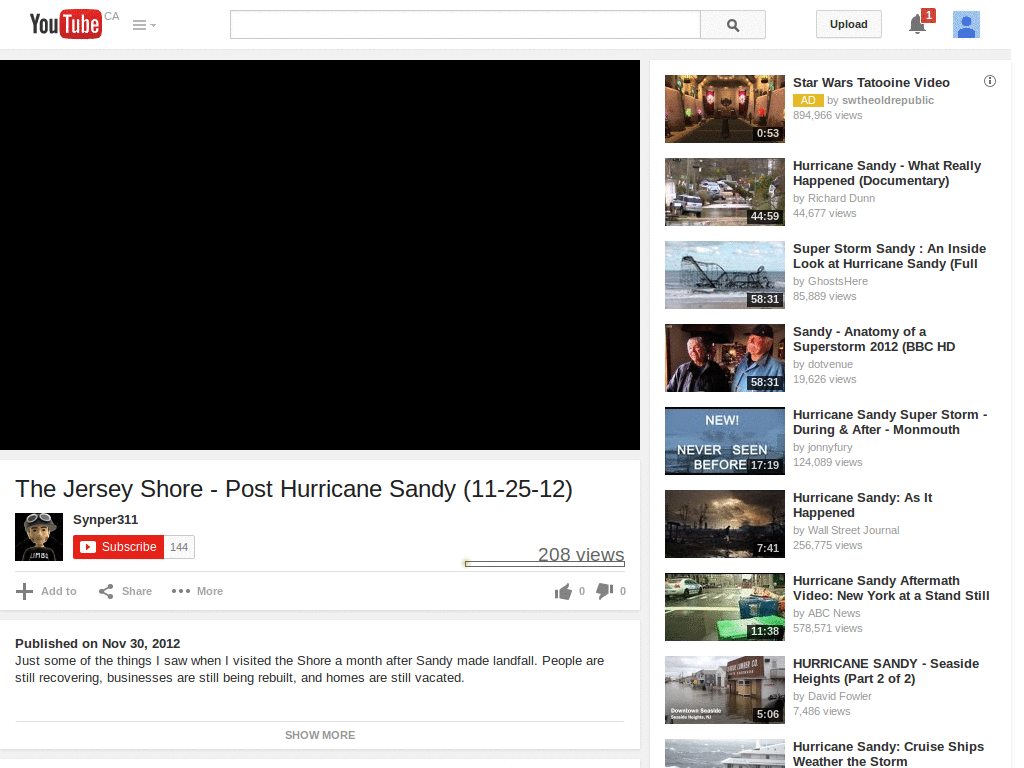Open jonnyfury channel link
This screenshot has width=1024, height=768.
tap(830, 447)
